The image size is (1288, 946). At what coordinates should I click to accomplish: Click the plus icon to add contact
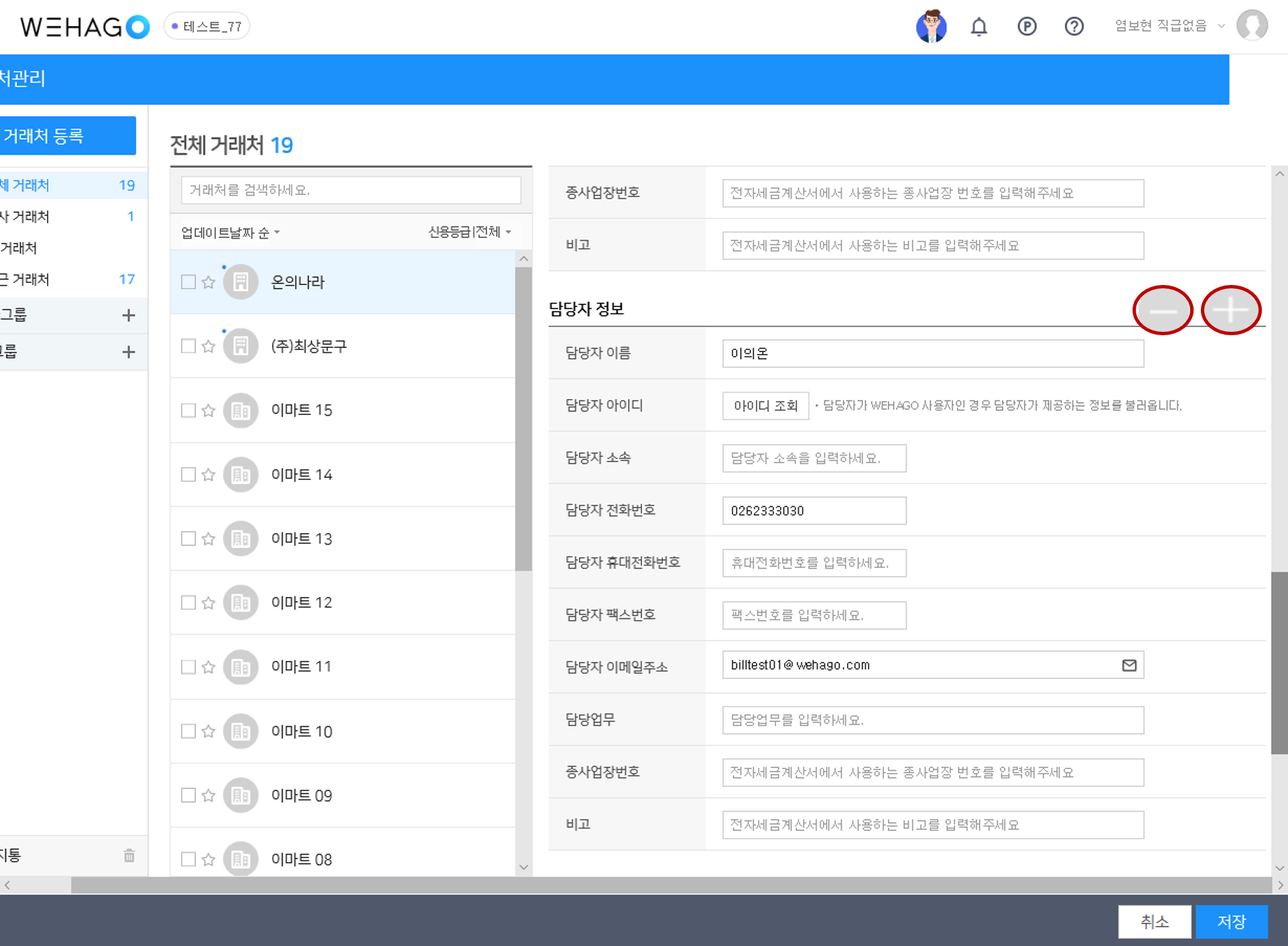[1230, 310]
